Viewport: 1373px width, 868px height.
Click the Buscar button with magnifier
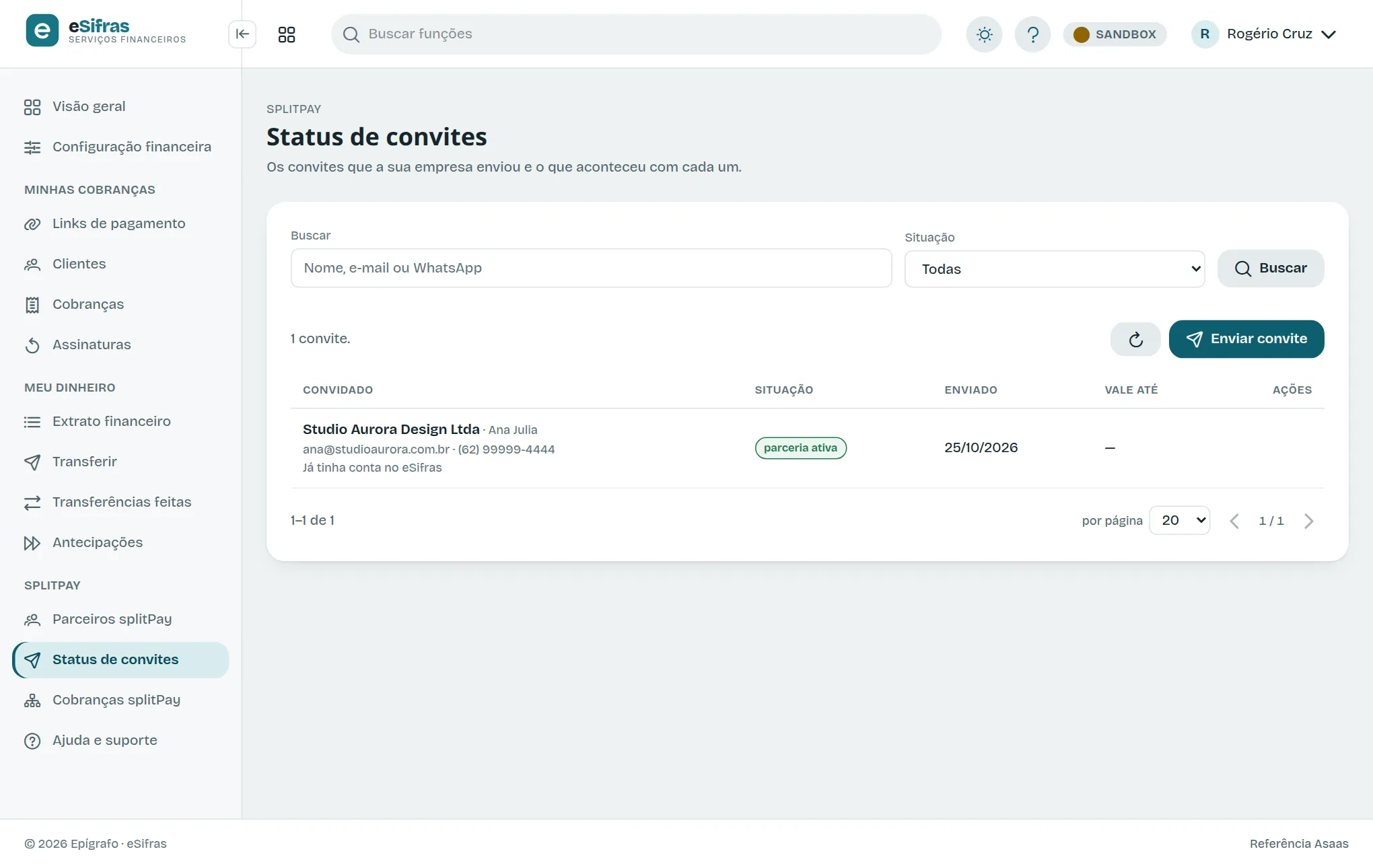click(x=1271, y=268)
